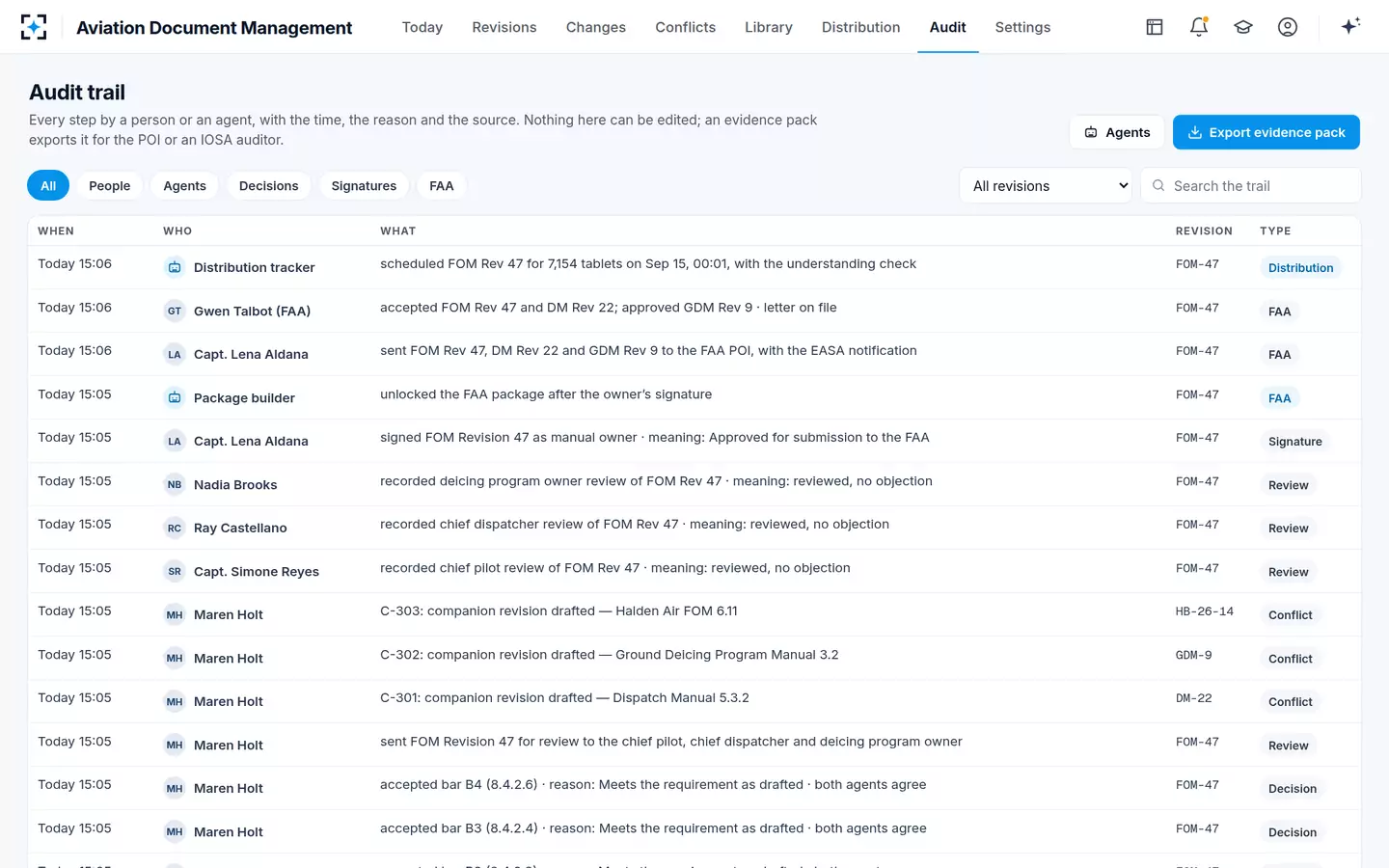Open the Settings tab
This screenshot has height=868, width=1389.
coord(1023,27)
